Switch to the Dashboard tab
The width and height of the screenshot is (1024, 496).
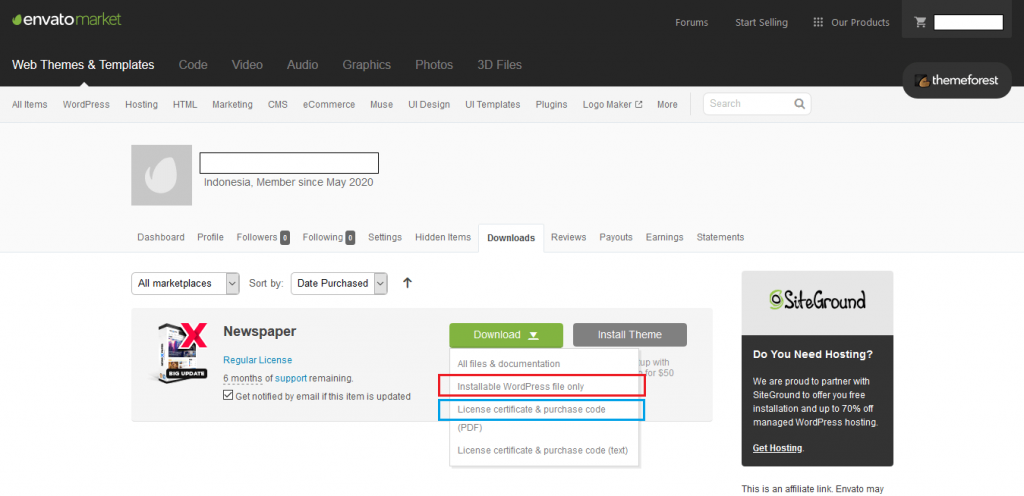(161, 237)
